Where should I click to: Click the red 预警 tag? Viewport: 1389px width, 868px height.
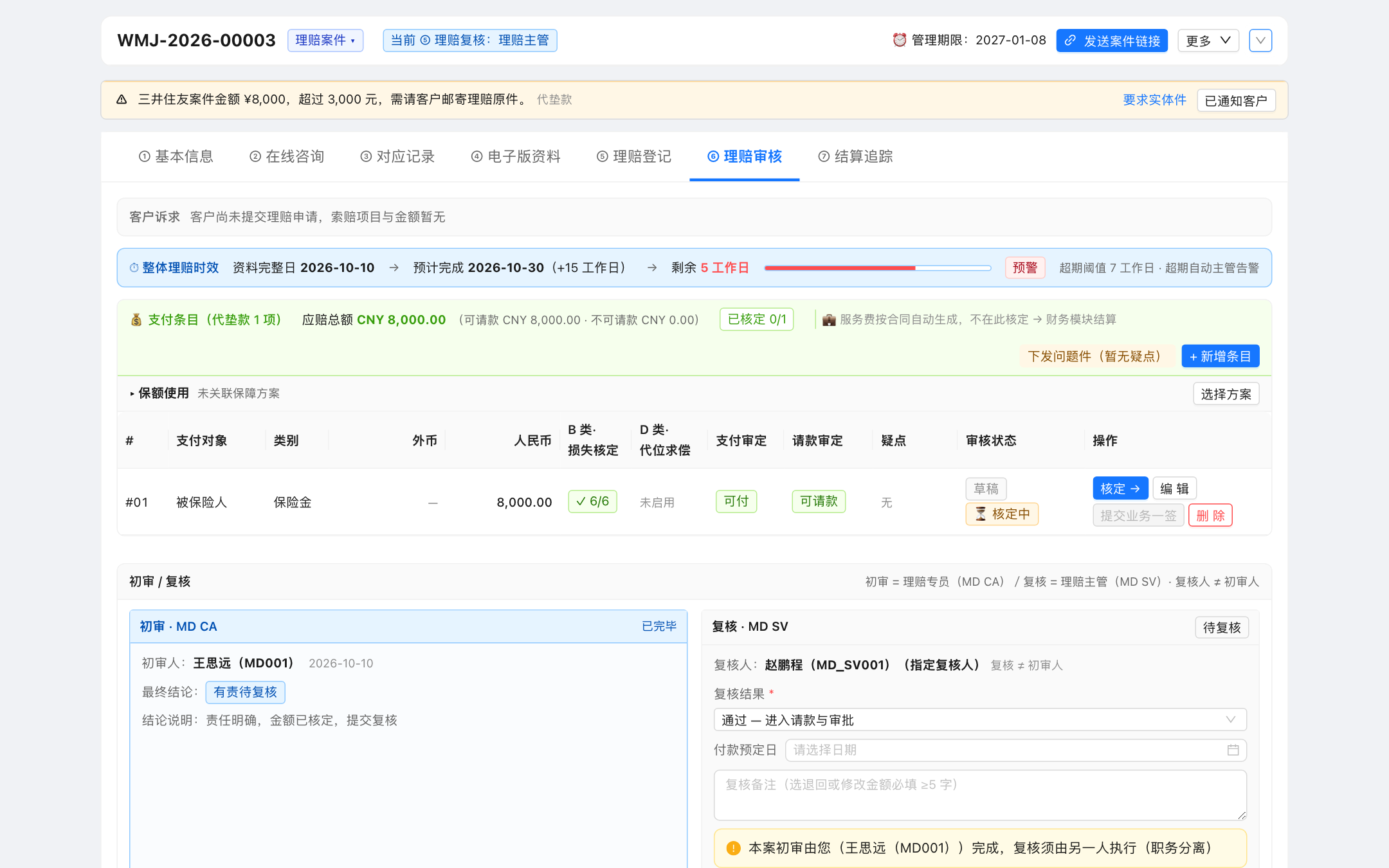[x=1025, y=268]
